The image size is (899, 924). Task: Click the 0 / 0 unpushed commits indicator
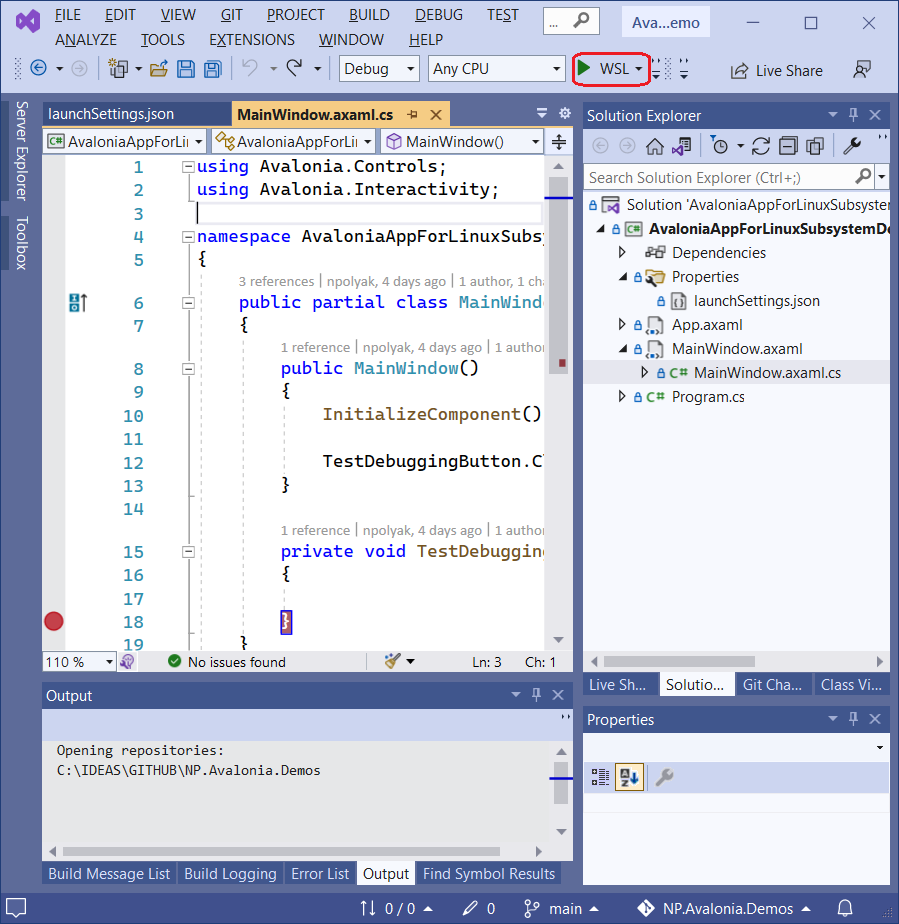click(x=396, y=909)
